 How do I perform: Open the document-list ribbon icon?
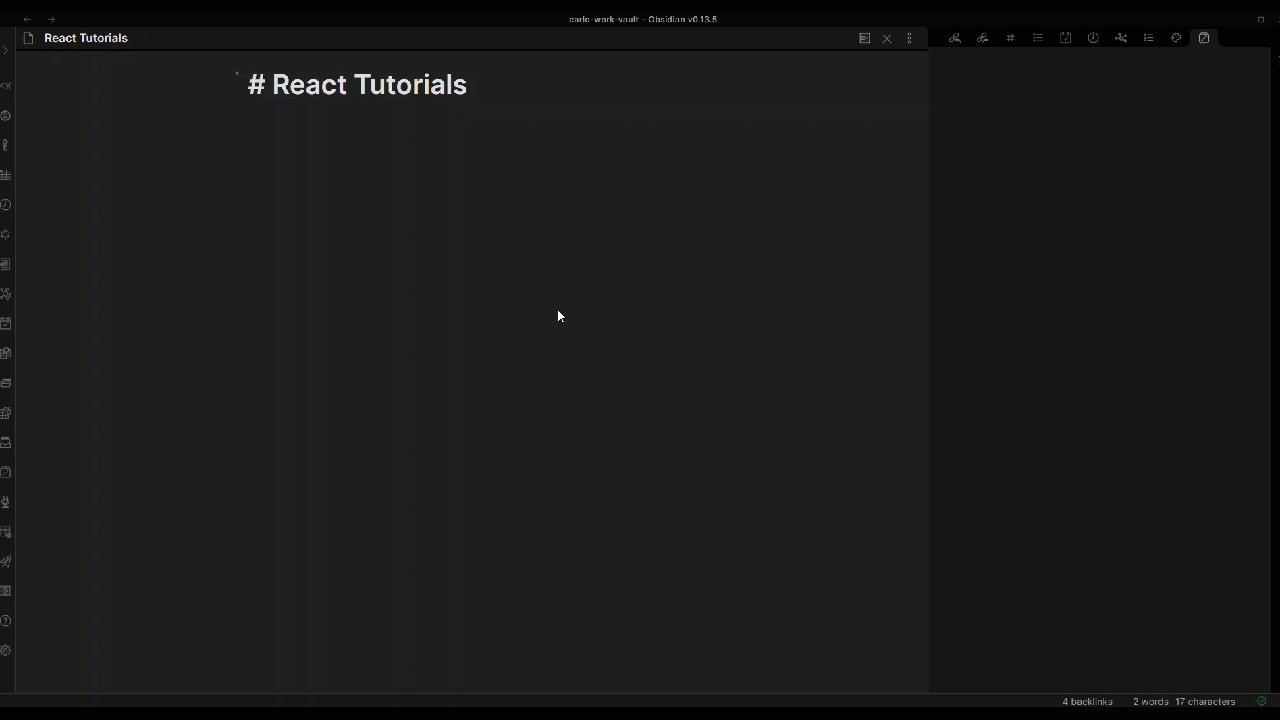[x=5, y=264]
